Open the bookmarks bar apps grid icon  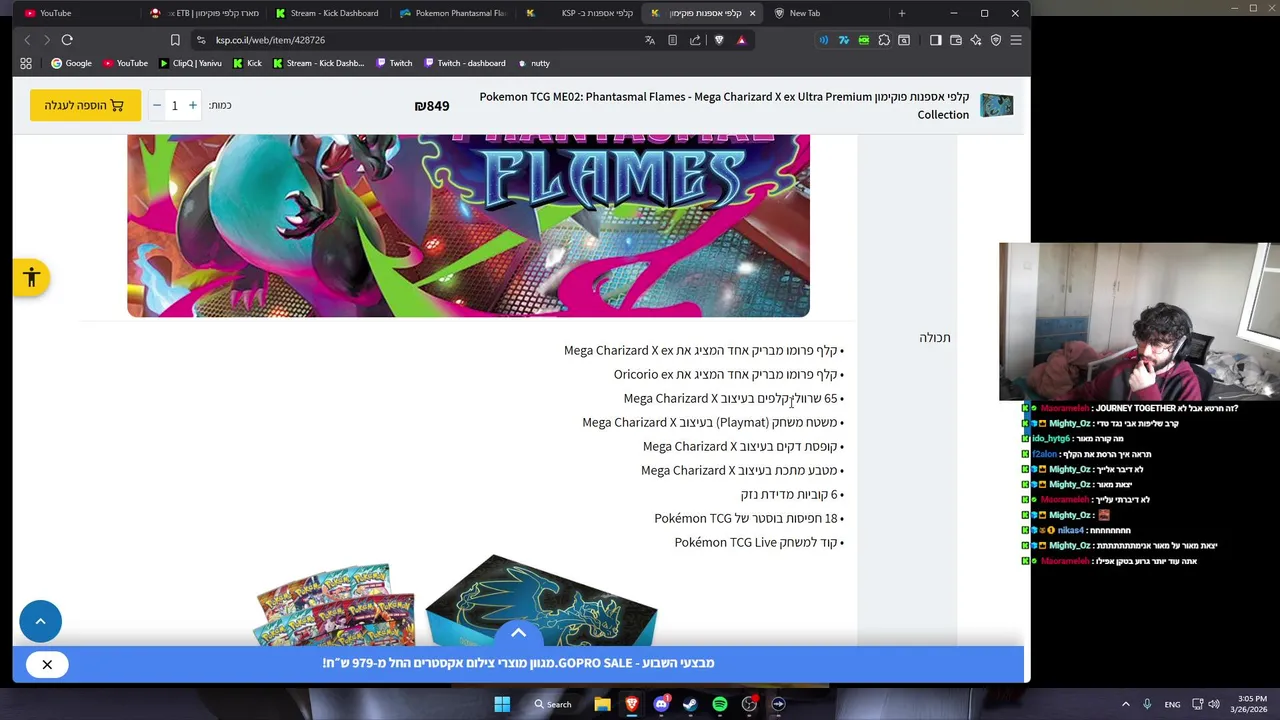pyautogui.click(x=26, y=63)
